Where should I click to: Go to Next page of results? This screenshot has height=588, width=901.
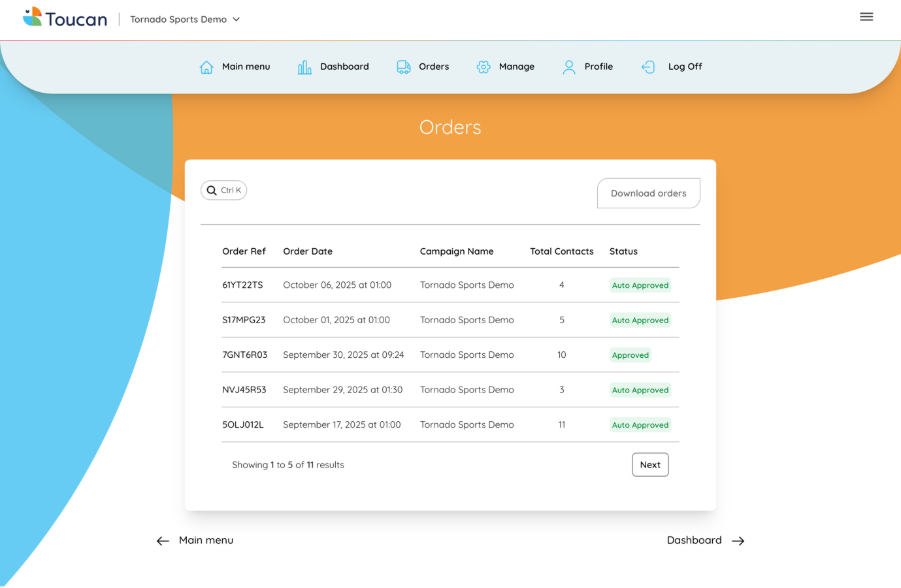pos(650,465)
